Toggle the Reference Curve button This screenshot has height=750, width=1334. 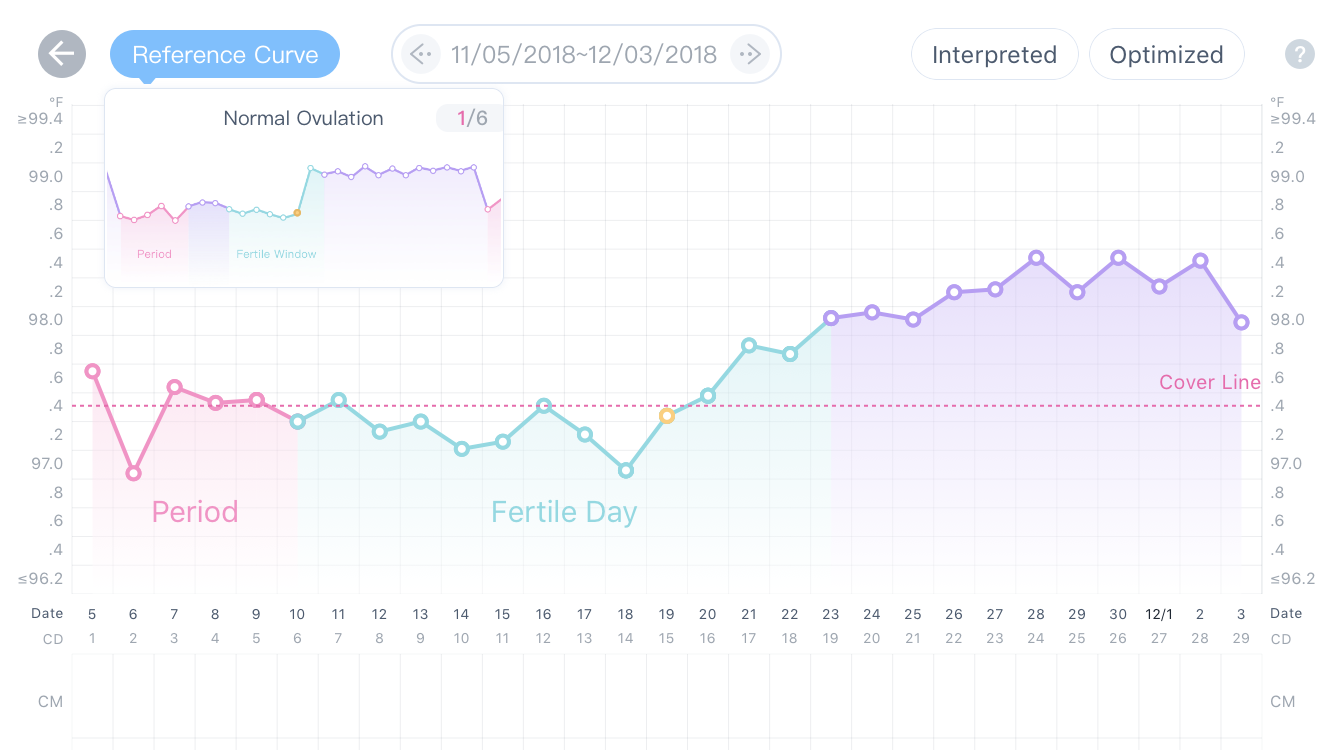pyautogui.click(x=225, y=54)
